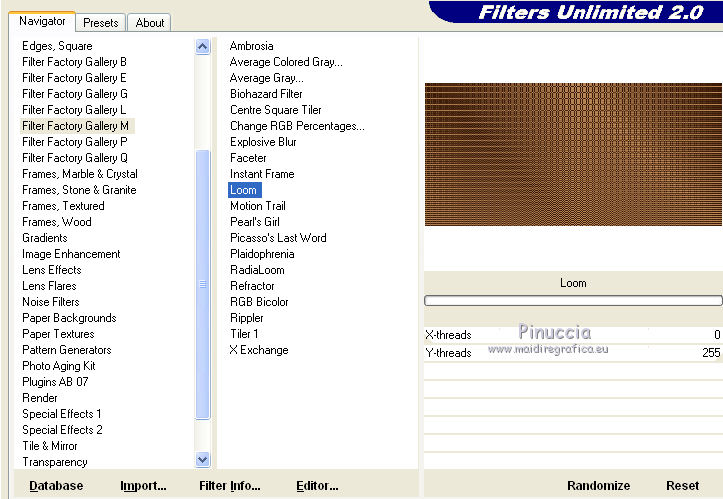Select Tile & Mirror category
The width and height of the screenshot is (723, 499).
[x=50, y=446]
